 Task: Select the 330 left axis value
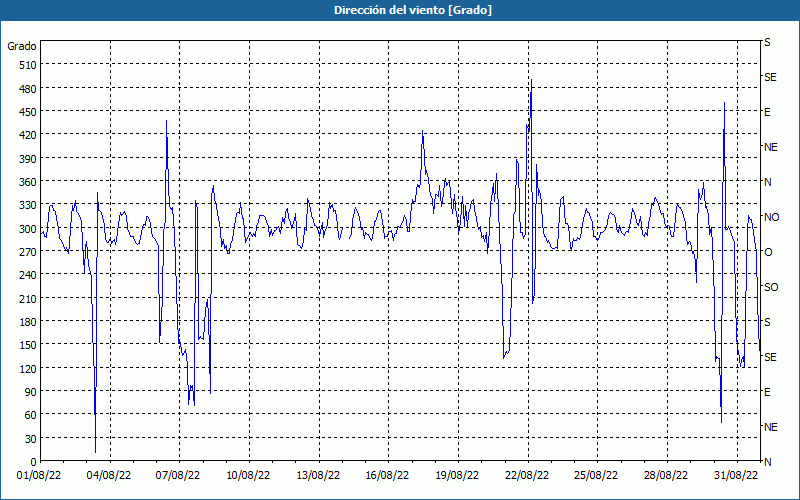[28, 205]
